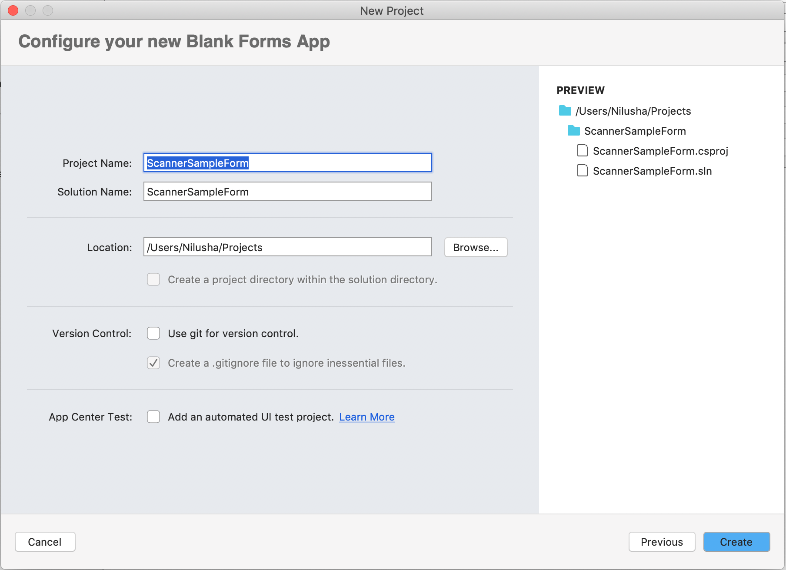Cancel the new project dialog

point(45,542)
